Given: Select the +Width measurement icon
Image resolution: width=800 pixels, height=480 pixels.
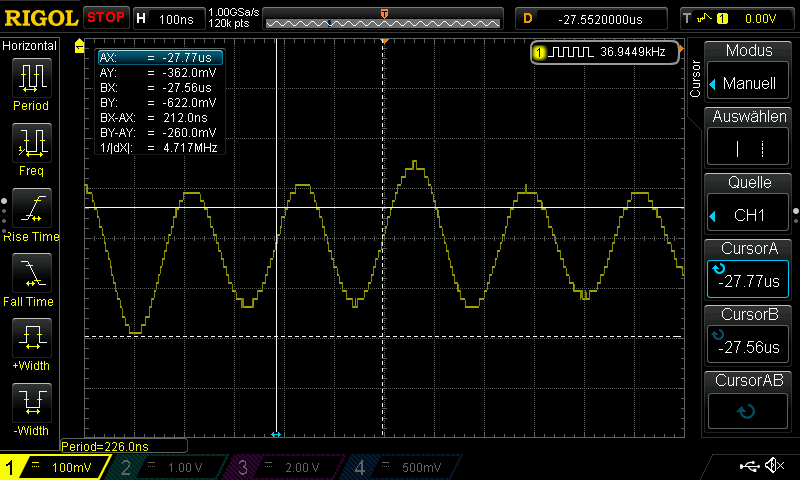Looking at the screenshot, I should pos(32,337).
